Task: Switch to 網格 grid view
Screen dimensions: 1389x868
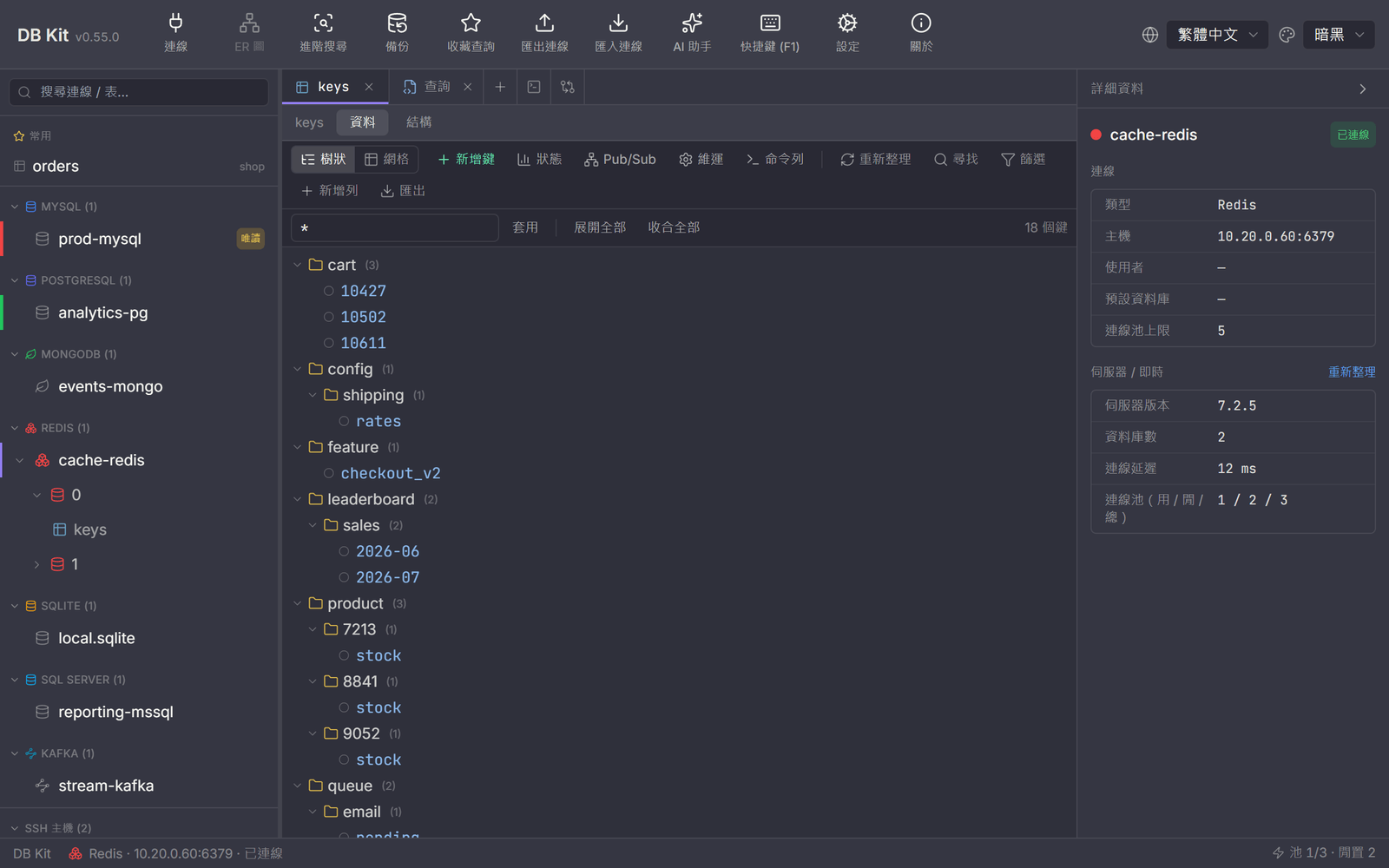Action: pos(386,159)
